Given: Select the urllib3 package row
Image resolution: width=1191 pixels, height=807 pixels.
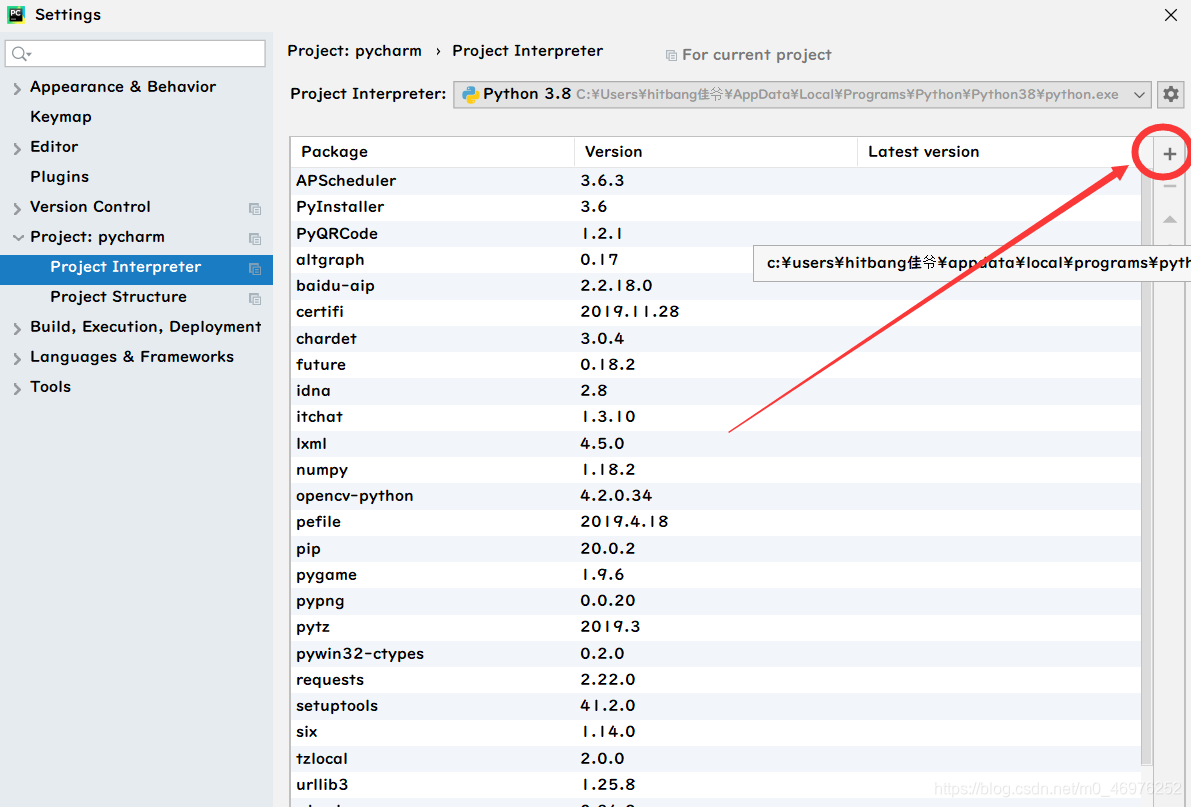Looking at the screenshot, I should [716, 785].
